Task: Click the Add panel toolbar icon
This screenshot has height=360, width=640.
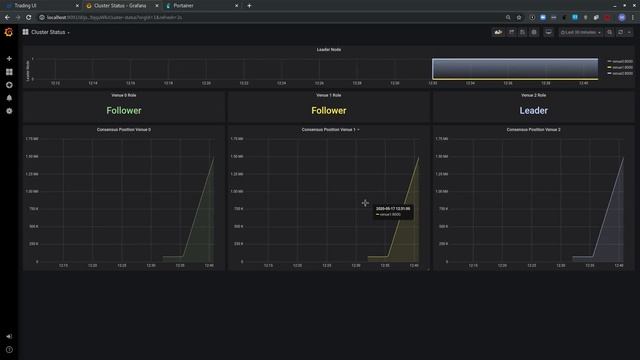Action: (498, 32)
